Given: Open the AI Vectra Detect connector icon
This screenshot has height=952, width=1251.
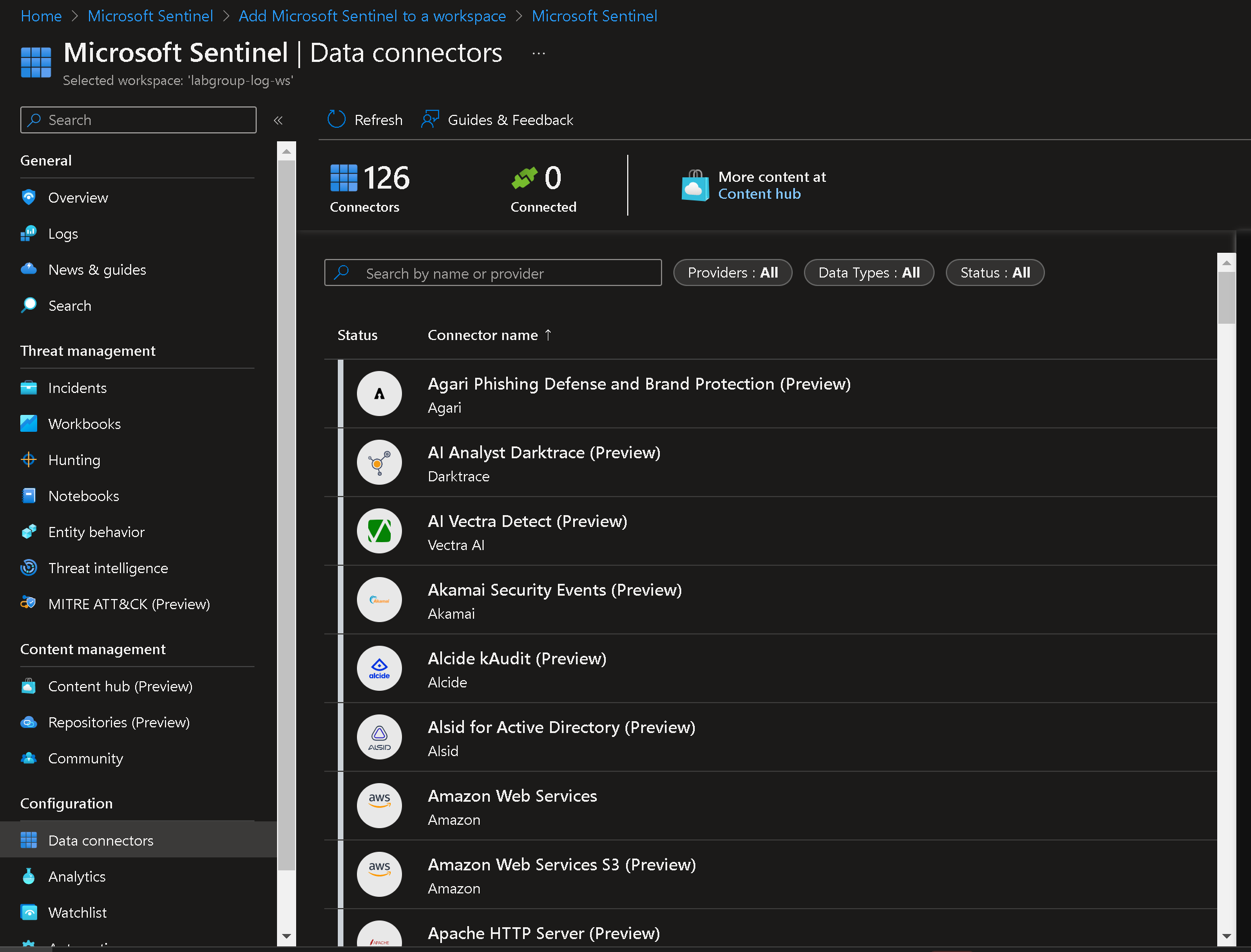Looking at the screenshot, I should point(379,531).
